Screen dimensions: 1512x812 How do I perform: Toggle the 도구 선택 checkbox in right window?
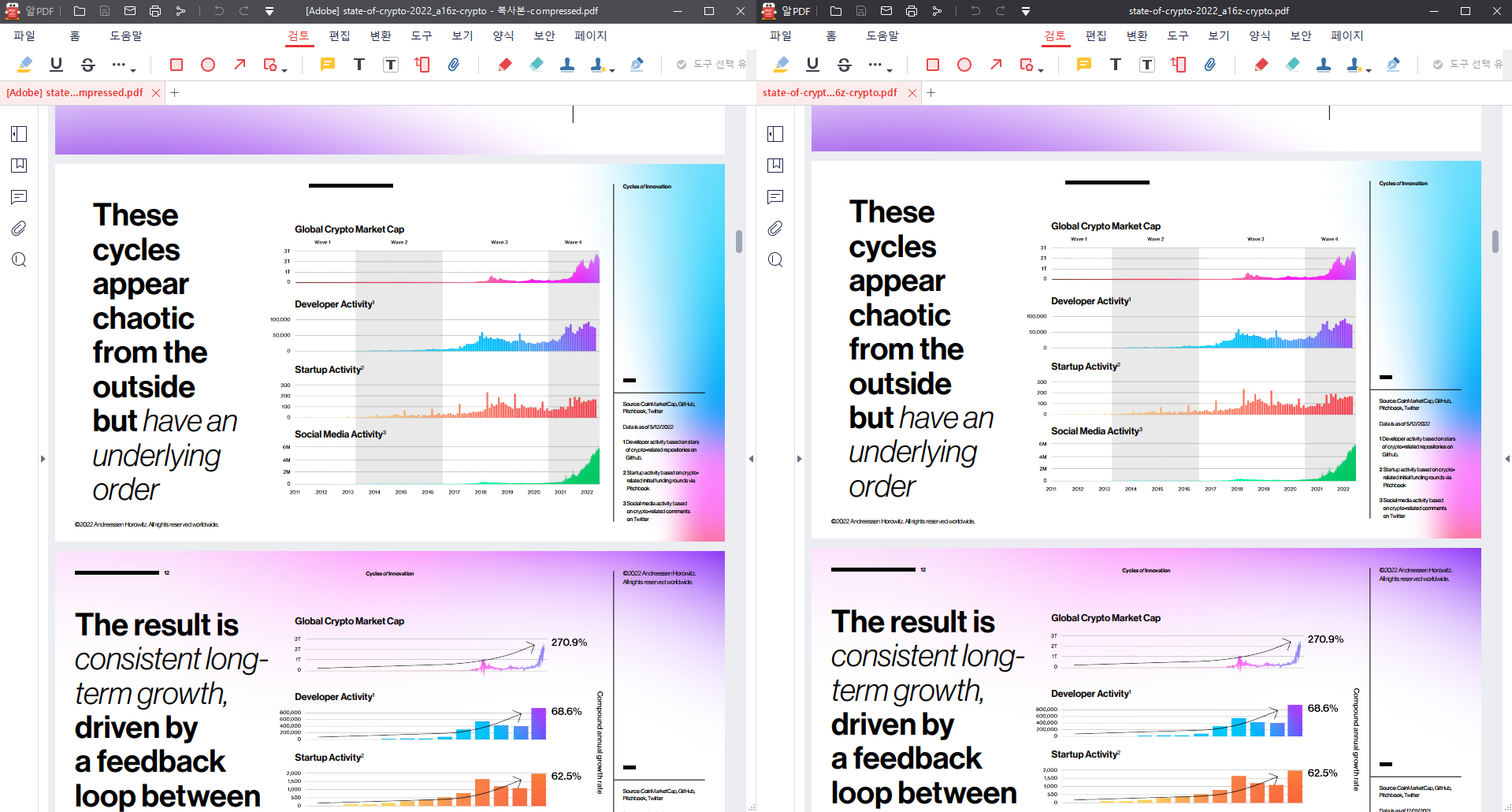[x=1438, y=65]
